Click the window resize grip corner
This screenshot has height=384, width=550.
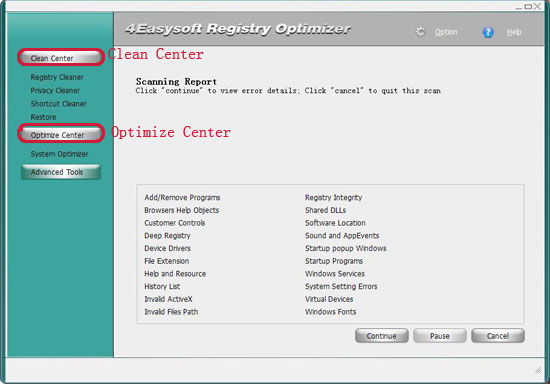pos(538,370)
